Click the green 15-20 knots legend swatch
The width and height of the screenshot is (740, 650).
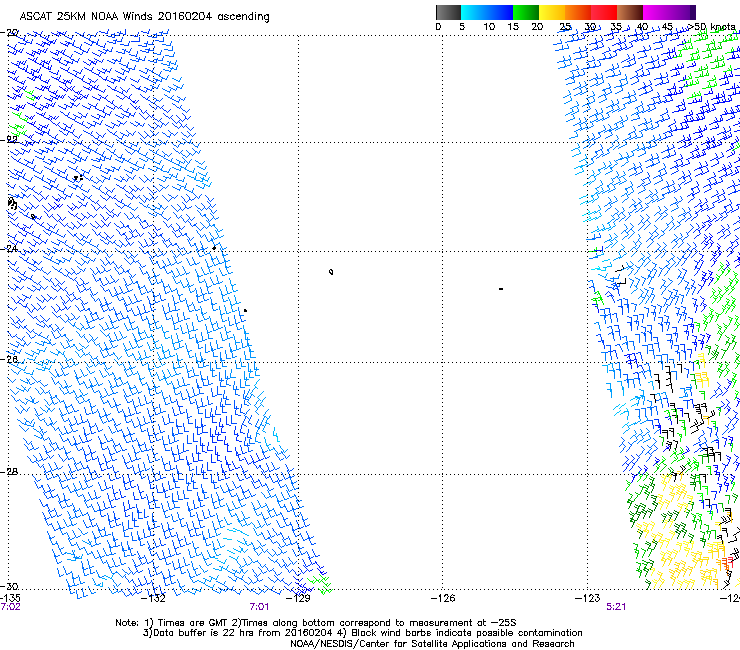(526, 12)
